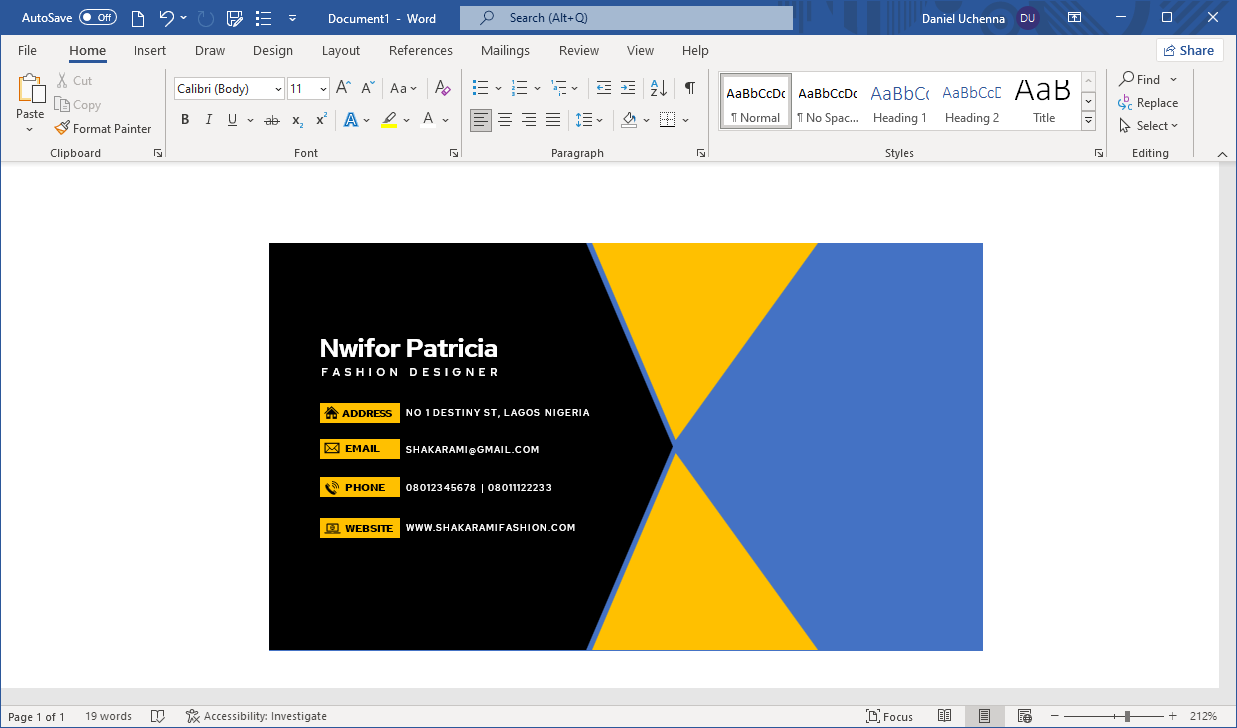The height and width of the screenshot is (728, 1237).
Task: Toggle Bold formatting
Action: [185, 120]
